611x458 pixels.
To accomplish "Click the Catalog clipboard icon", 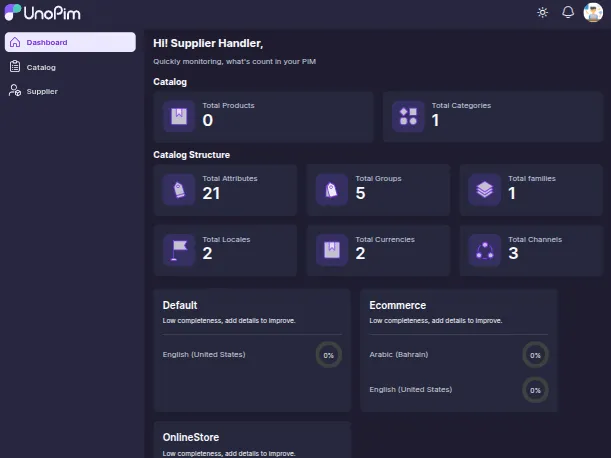I will (x=15, y=67).
